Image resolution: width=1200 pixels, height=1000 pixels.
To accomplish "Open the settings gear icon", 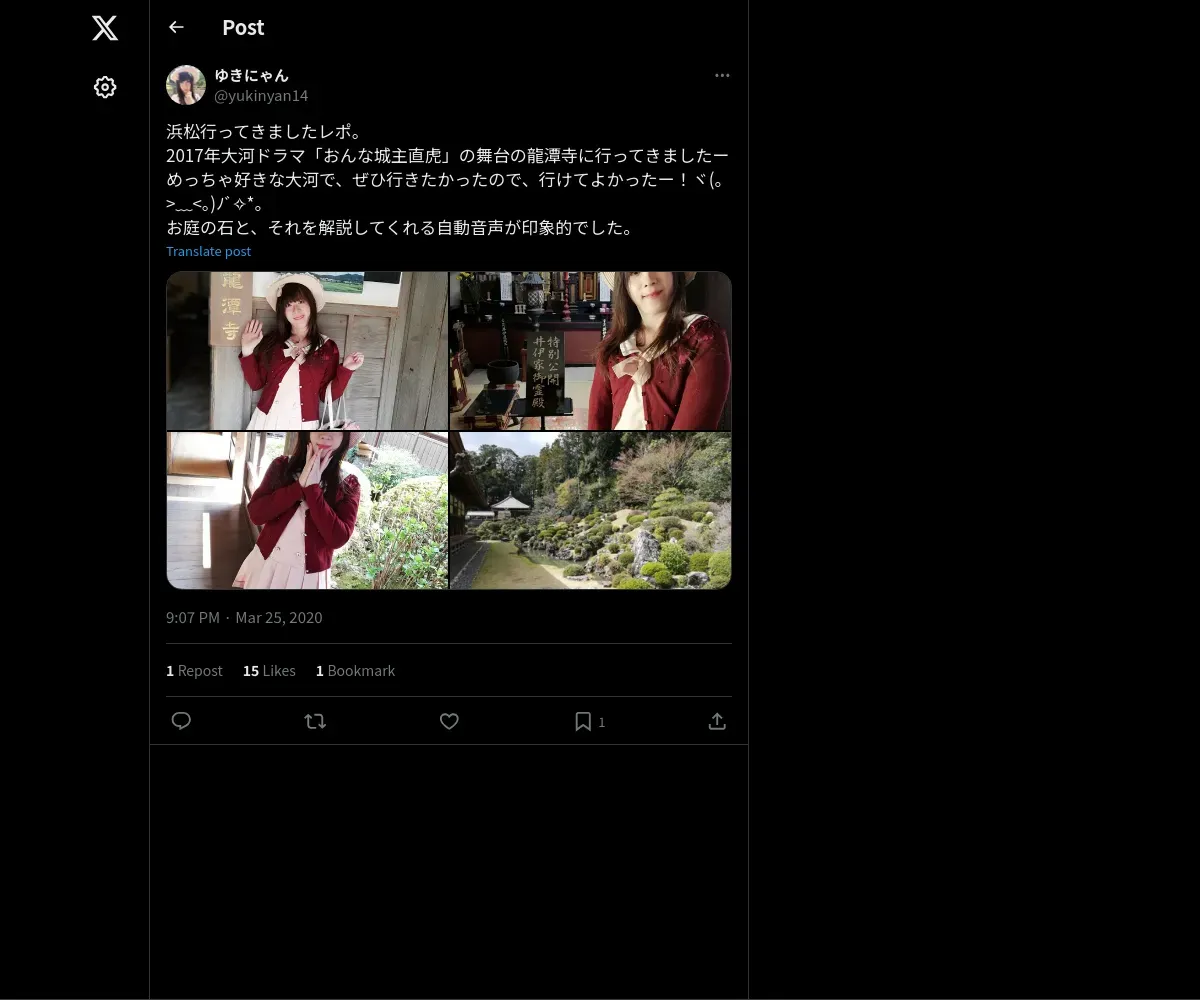I will click(x=105, y=87).
